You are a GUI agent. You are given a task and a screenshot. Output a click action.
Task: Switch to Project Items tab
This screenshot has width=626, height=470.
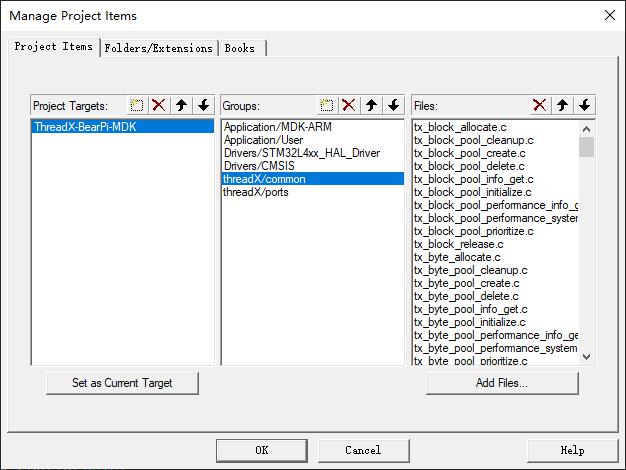tap(53, 47)
